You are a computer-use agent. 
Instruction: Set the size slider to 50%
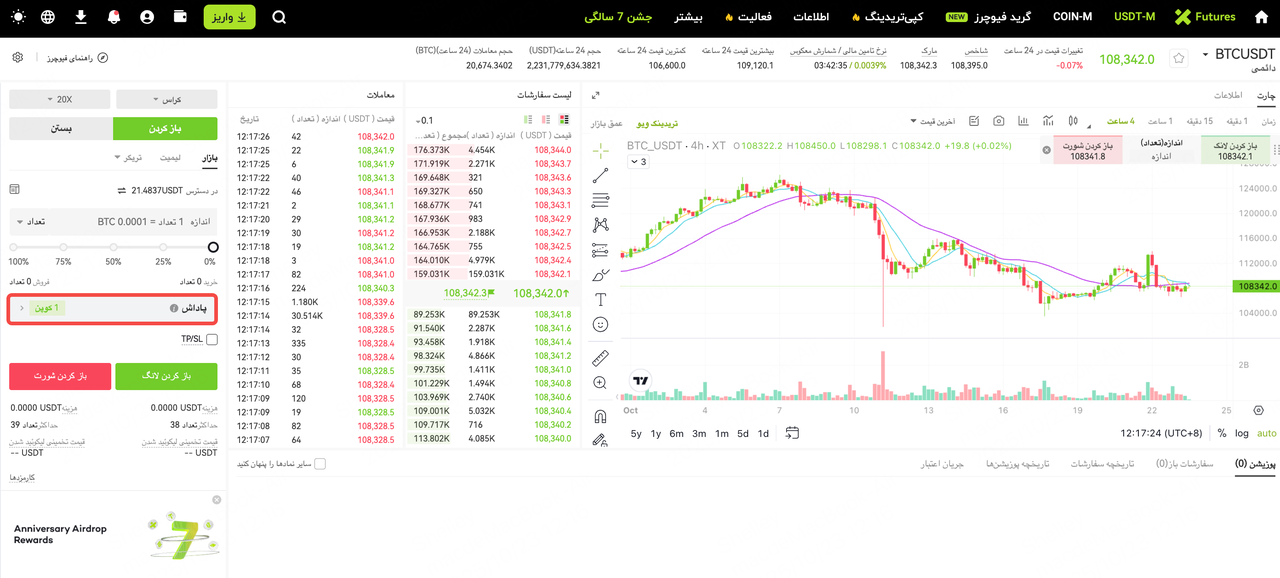tap(113, 247)
